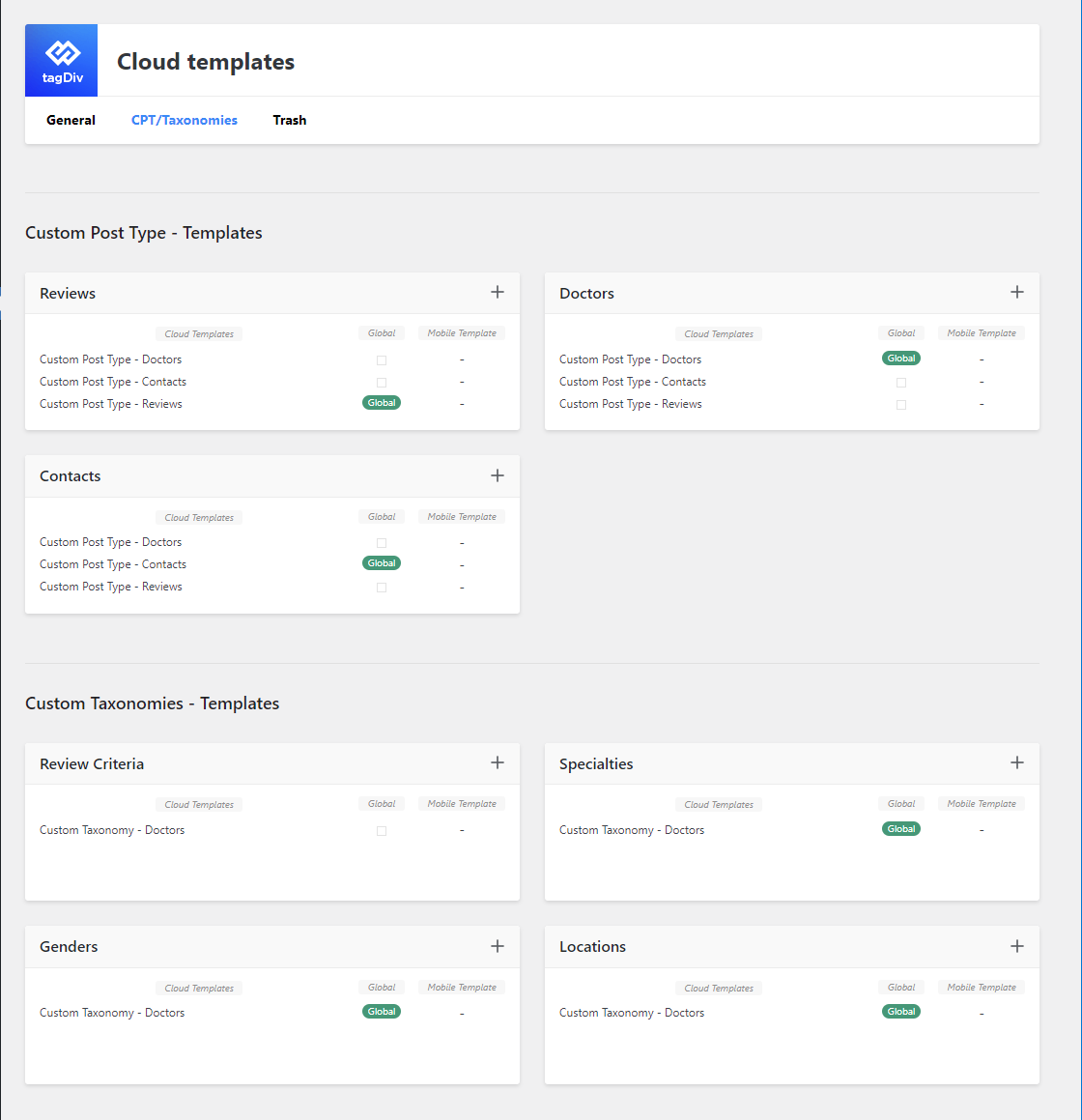This screenshot has width=1082, height=1120.
Task: Click plus icon on Locations card
Action: [1017, 946]
